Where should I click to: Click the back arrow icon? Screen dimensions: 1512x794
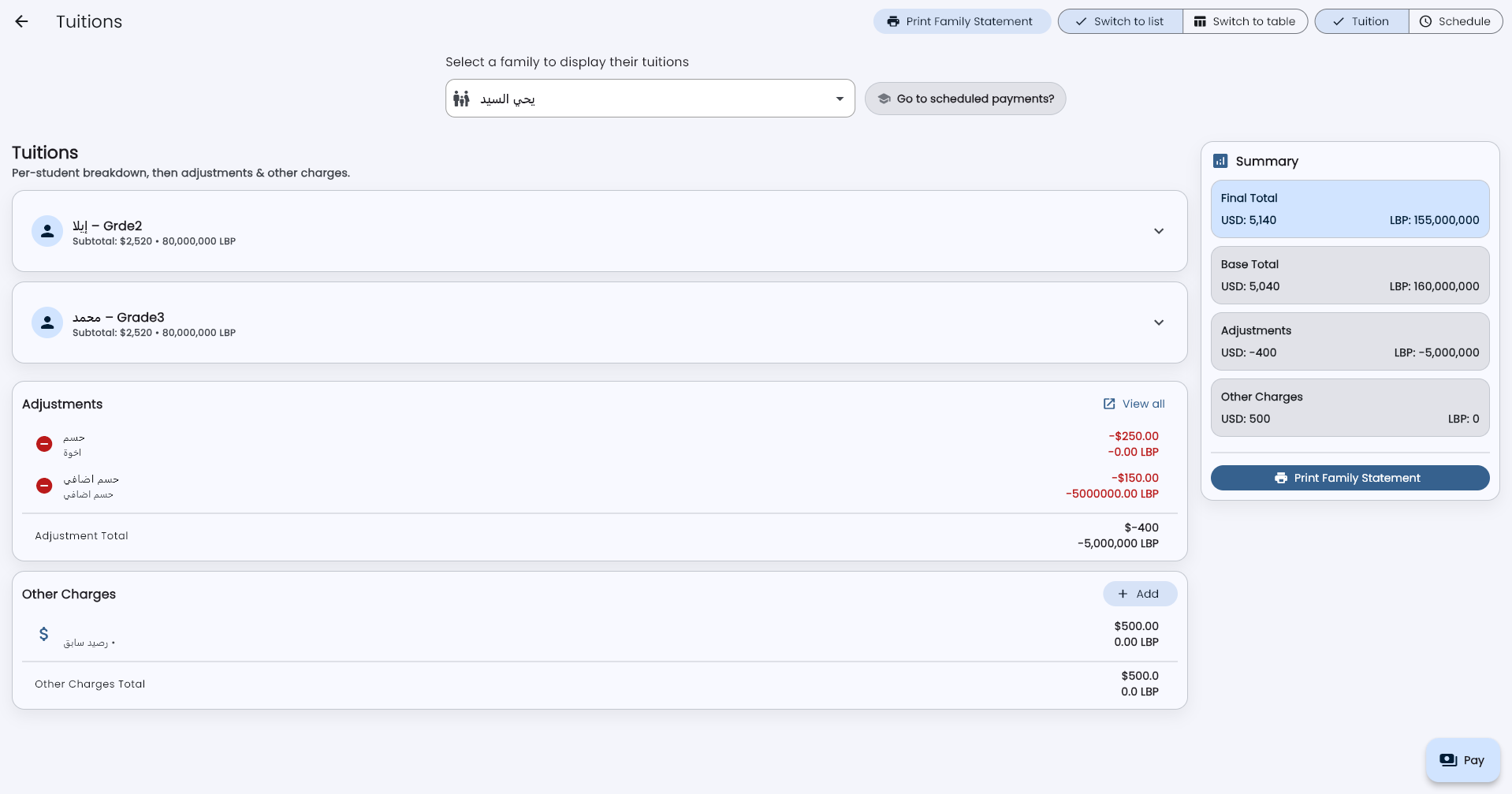click(x=22, y=21)
